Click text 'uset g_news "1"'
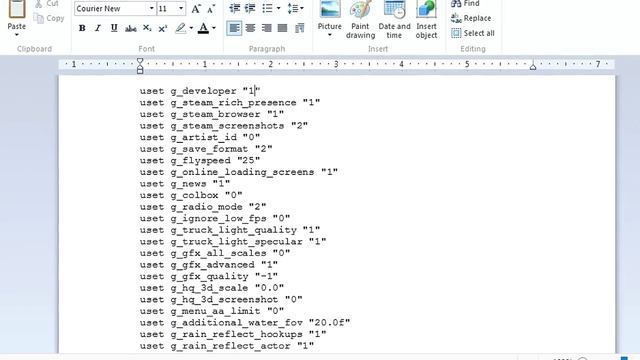 tap(185, 184)
